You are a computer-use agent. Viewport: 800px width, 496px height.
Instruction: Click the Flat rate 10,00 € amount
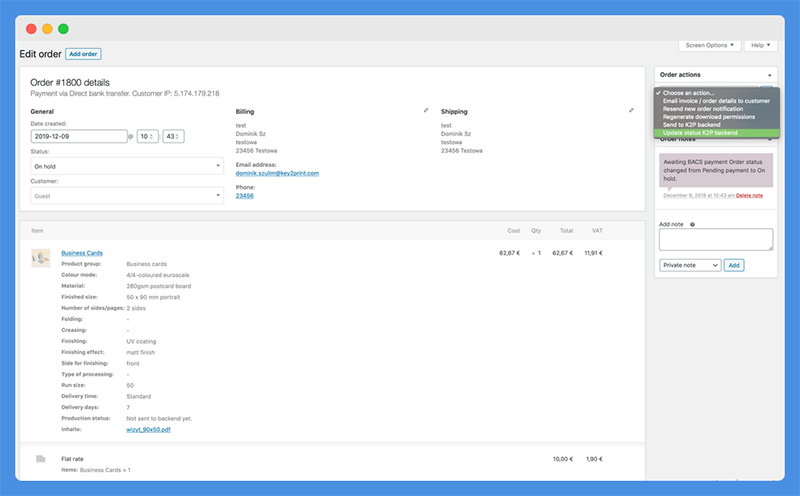coord(563,459)
